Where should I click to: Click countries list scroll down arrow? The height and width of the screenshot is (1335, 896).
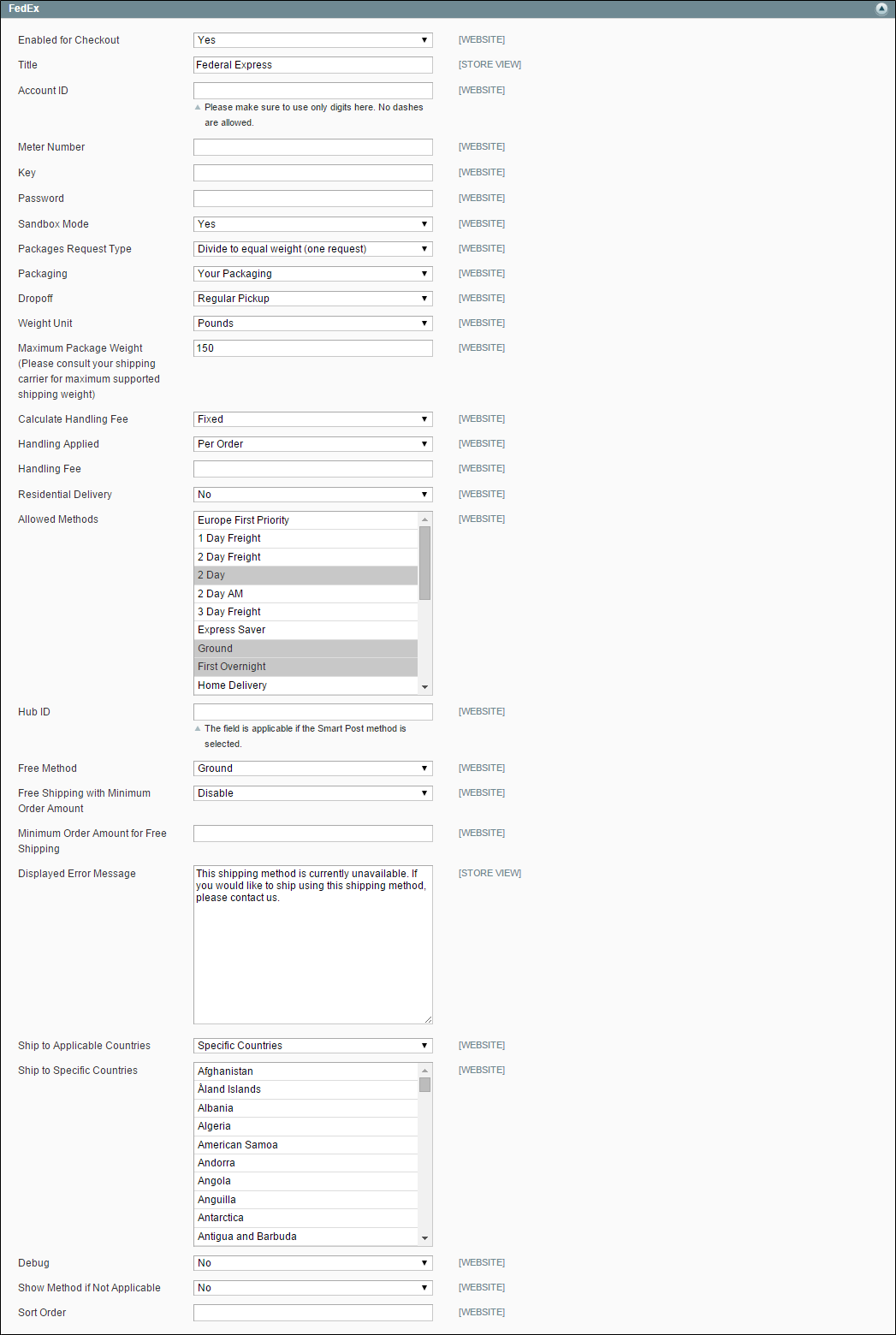(x=424, y=1238)
